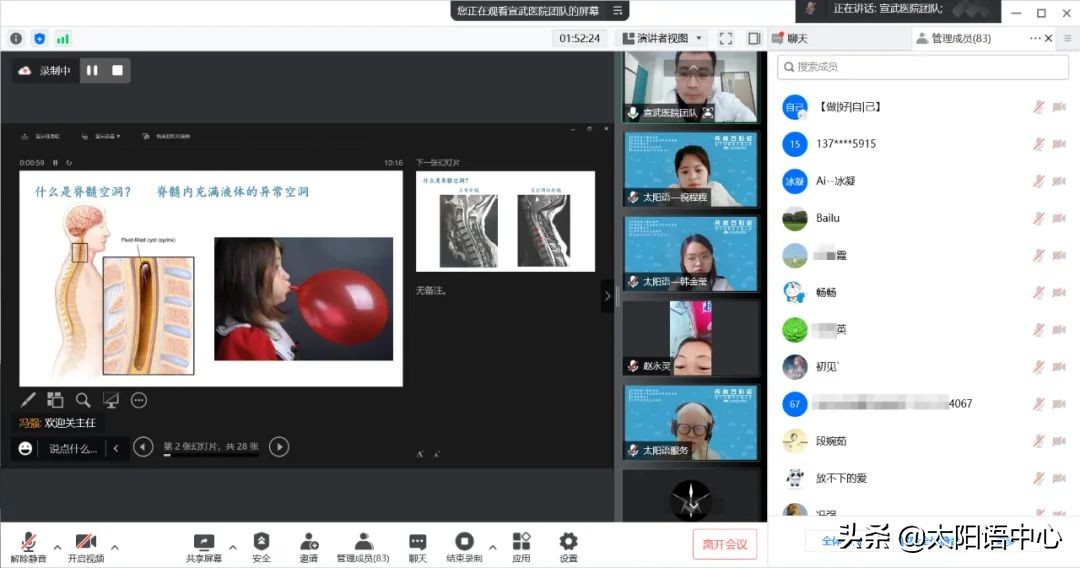Go to the previous slide
Screen dimensions: 1080x568
(143, 448)
